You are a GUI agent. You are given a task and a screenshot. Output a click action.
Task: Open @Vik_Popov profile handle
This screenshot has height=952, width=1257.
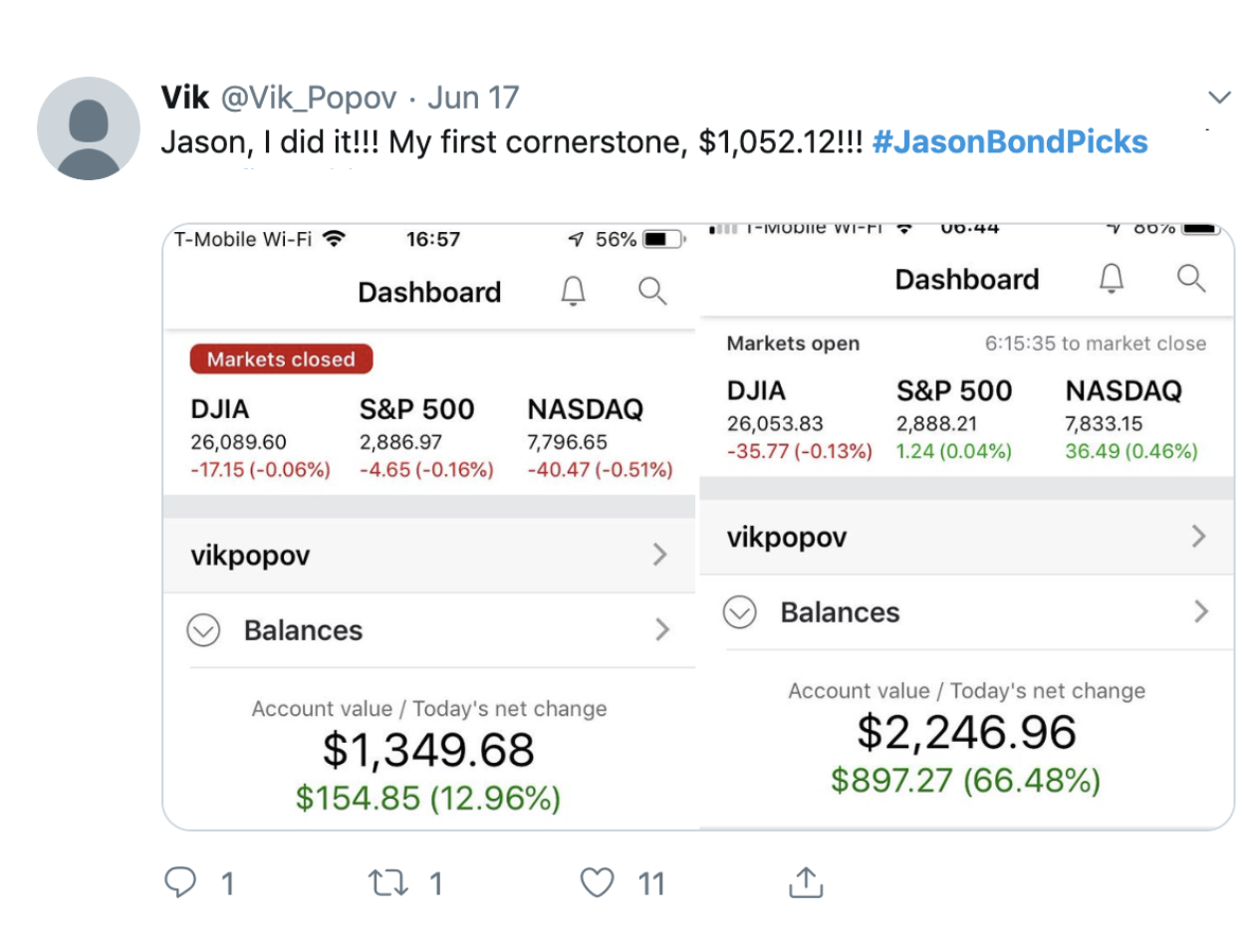click(x=309, y=98)
